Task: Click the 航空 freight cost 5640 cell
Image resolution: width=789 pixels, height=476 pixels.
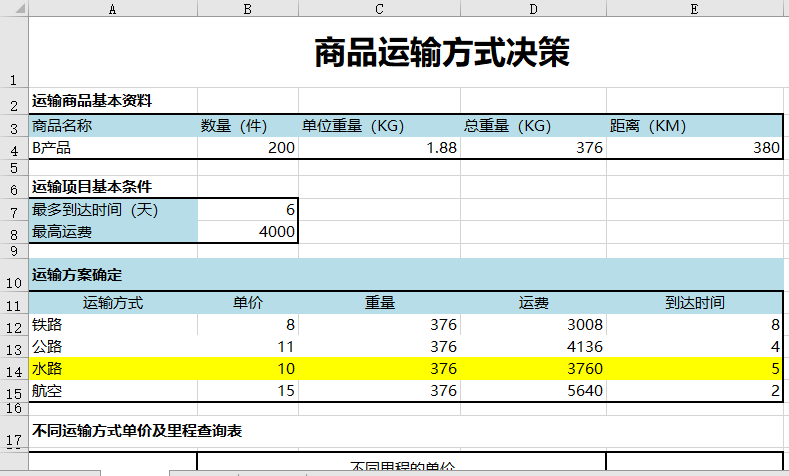Action: pyautogui.click(x=533, y=391)
